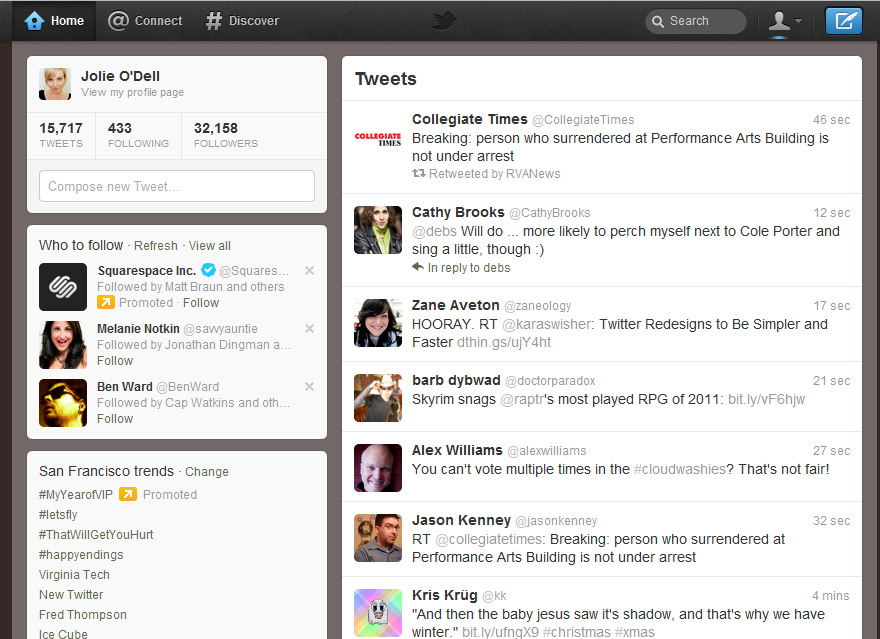Click the retweet icon by RVANews
Image resolution: width=880 pixels, height=639 pixels.
click(x=419, y=173)
